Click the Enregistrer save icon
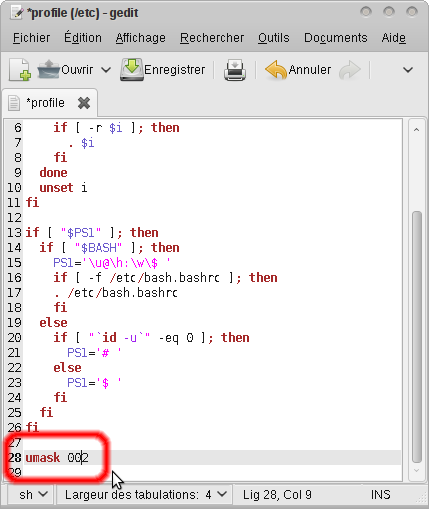The height and width of the screenshot is (509, 429). (x=132, y=69)
